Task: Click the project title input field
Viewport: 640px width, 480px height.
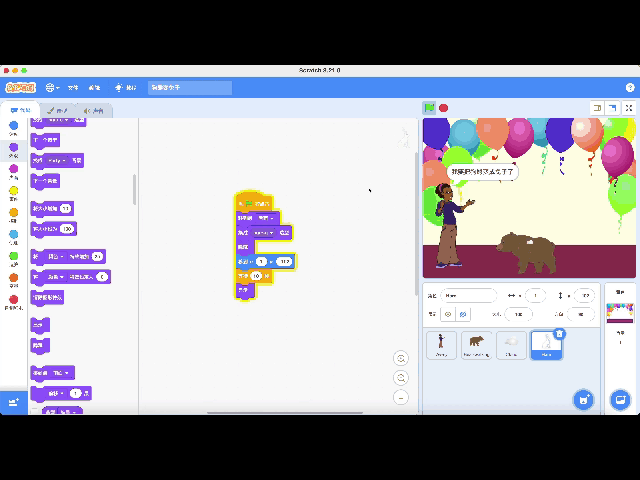Action: (190, 87)
